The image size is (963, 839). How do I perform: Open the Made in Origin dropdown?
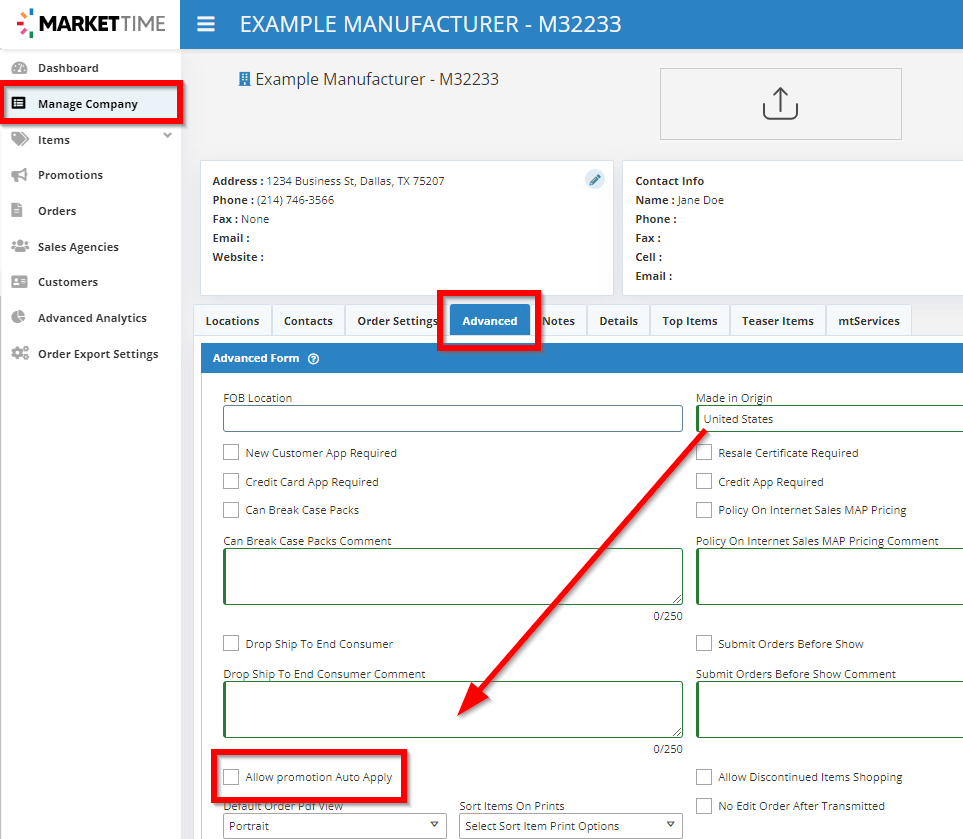click(x=829, y=419)
